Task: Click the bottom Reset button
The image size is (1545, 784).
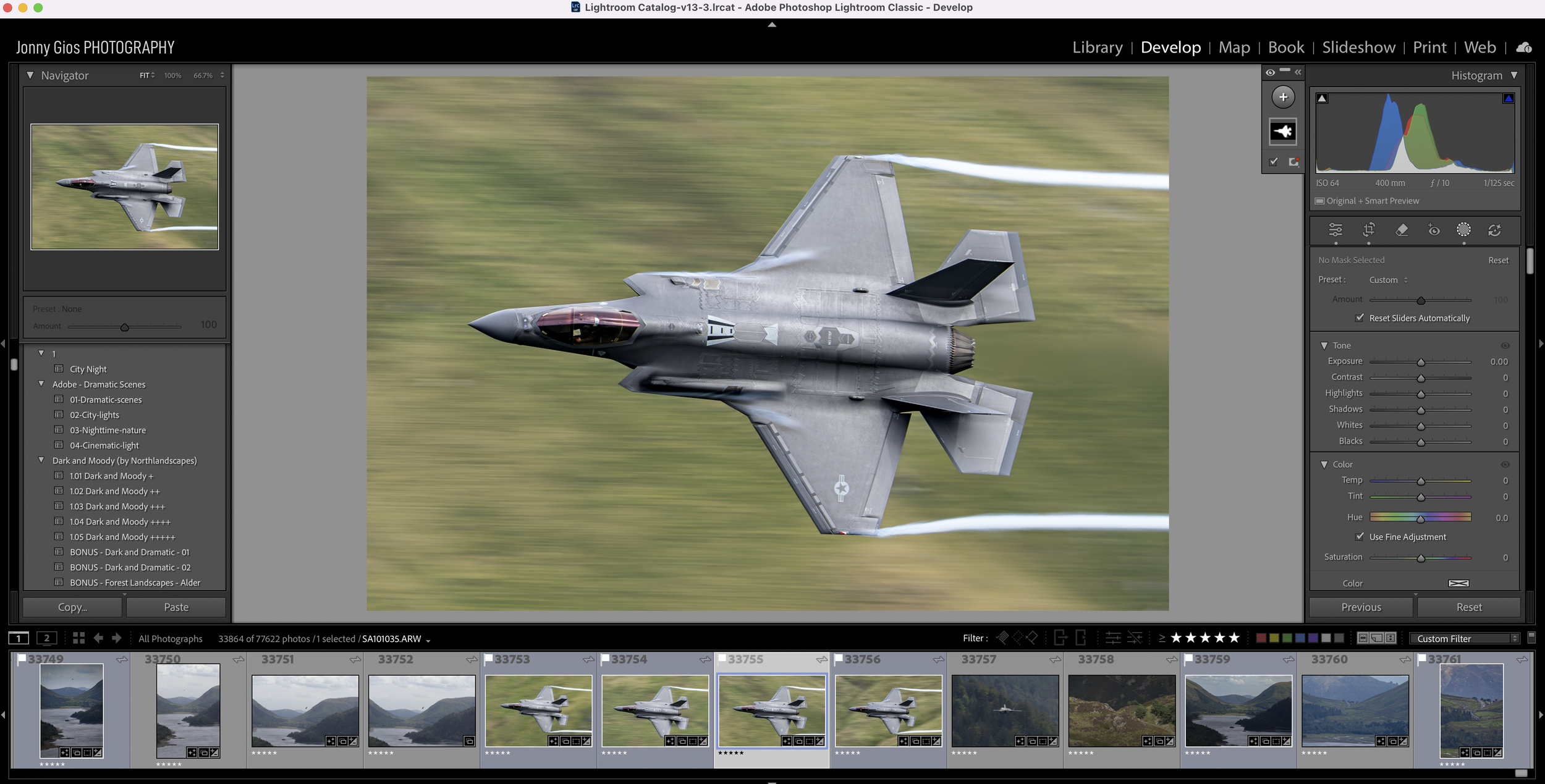Action: click(x=1468, y=607)
